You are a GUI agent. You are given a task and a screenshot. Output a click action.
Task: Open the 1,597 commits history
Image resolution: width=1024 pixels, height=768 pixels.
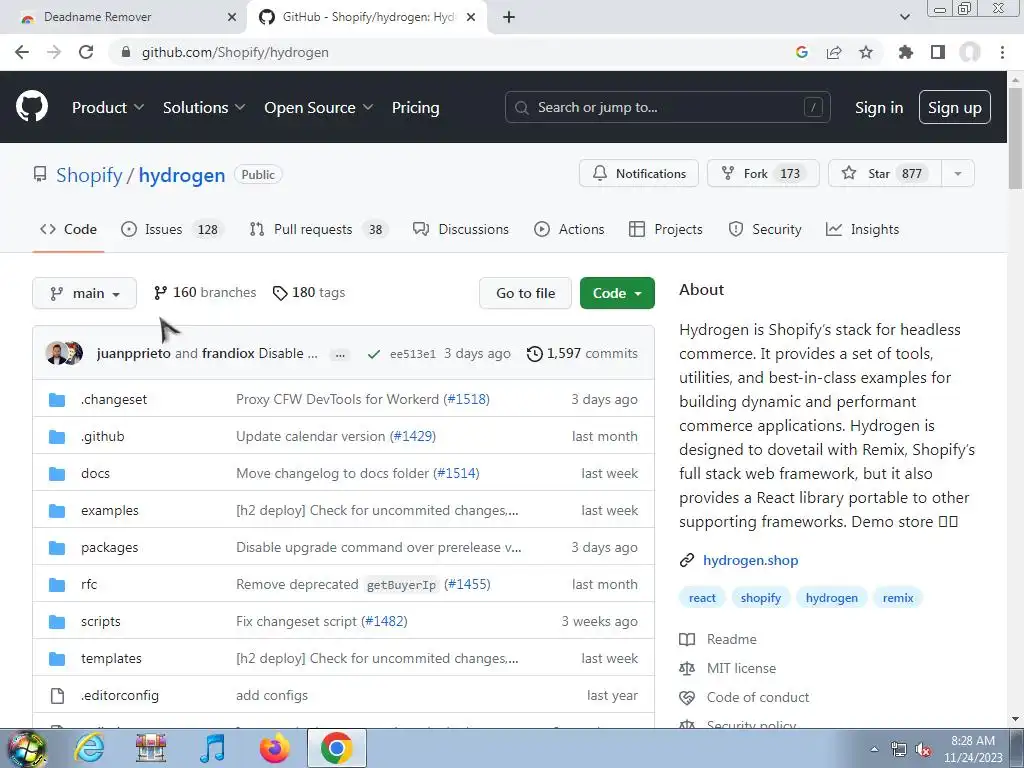(583, 353)
